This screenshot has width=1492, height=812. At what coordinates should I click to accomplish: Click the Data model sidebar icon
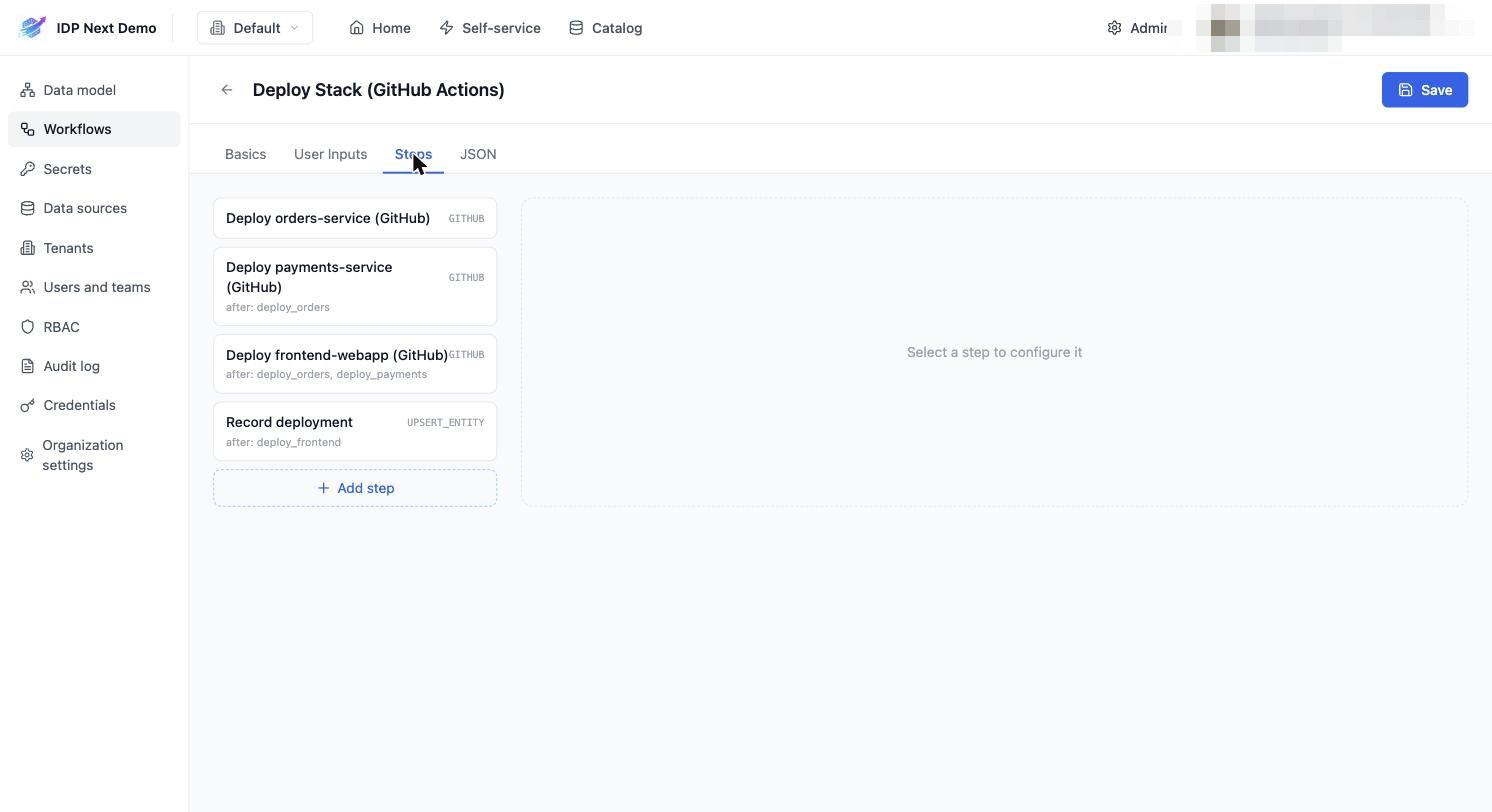[x=27, y=90]
